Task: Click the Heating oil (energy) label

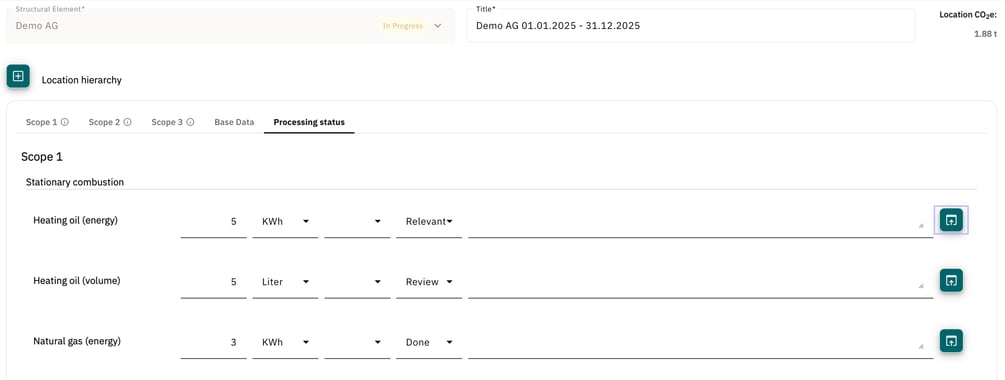Action: click(x=76, y=220)
